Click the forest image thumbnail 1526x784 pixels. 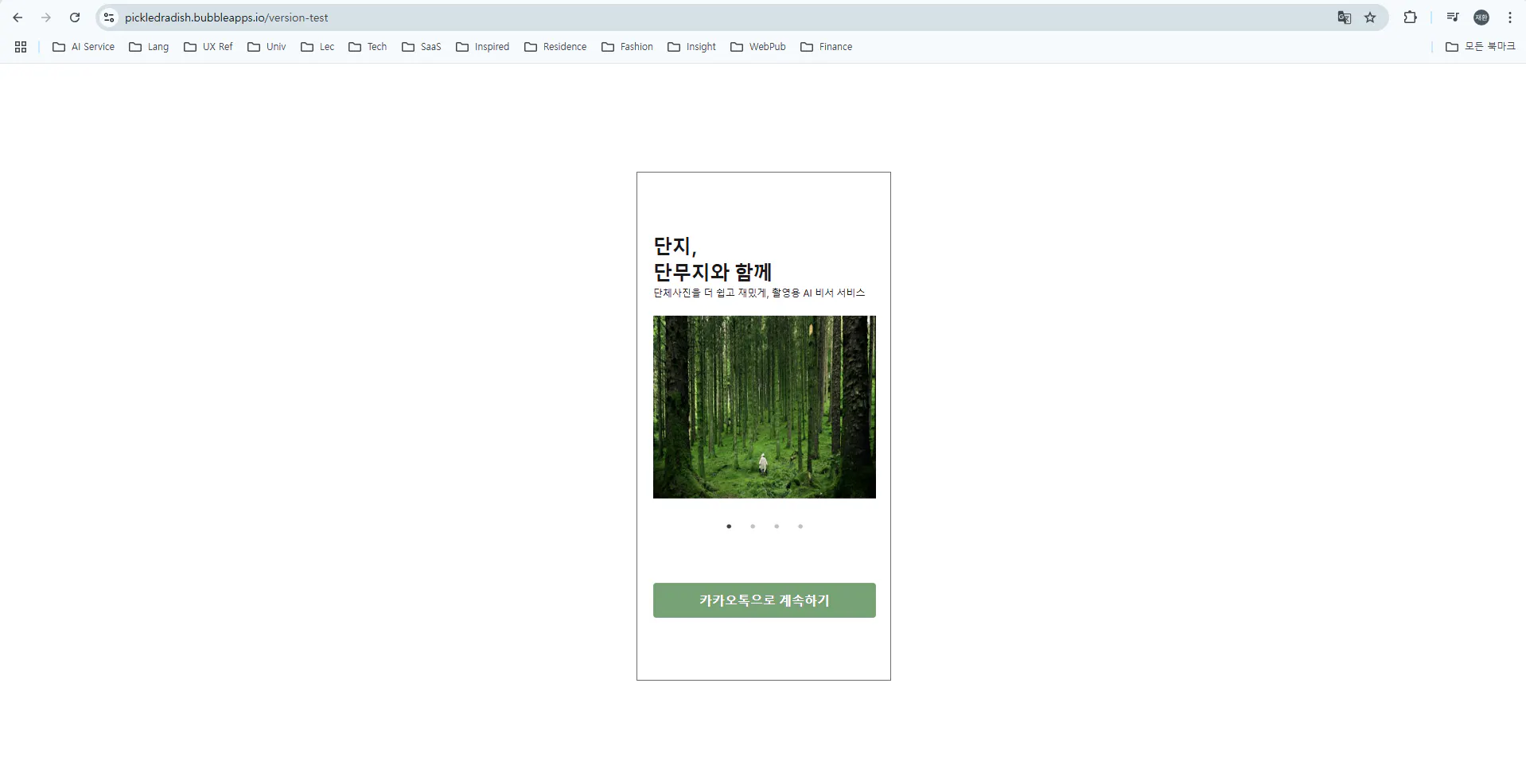[x=763, y=407]
